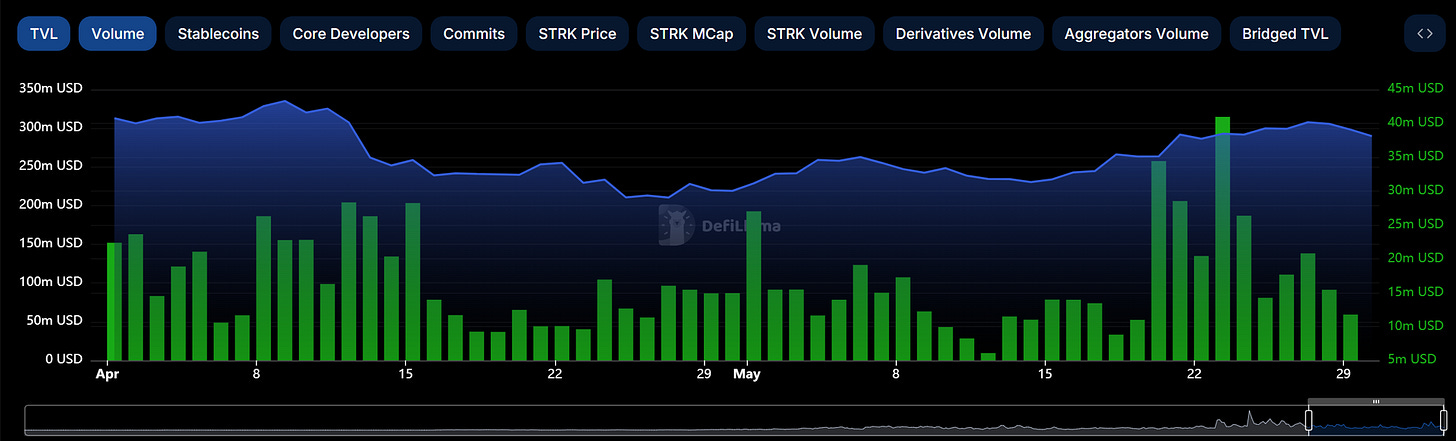
Task: Enable the Commits series
Action: (474, 33)
